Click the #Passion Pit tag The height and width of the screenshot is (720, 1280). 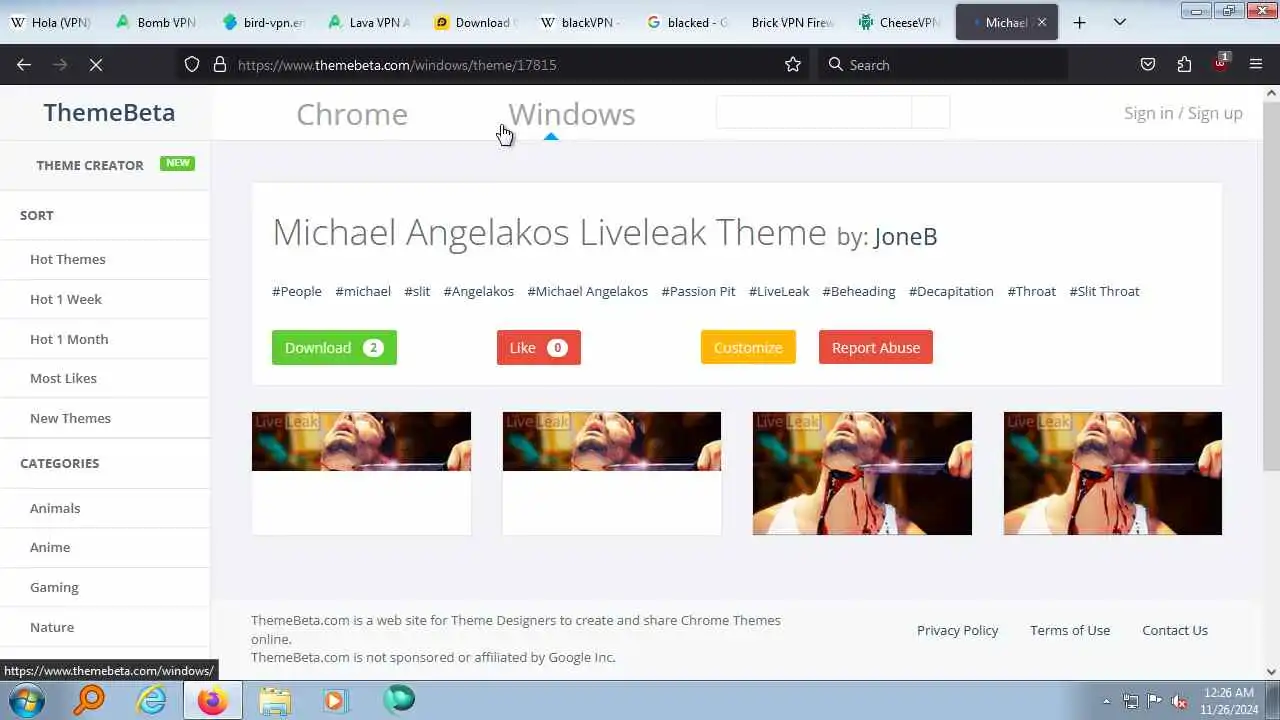pos(698,291)
